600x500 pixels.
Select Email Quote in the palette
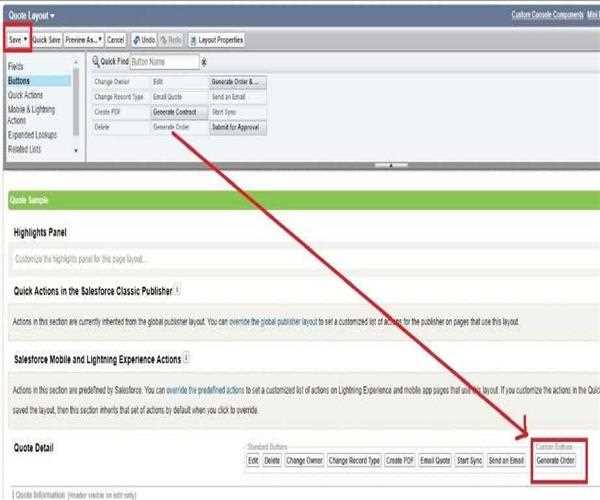tap(179, 97)
